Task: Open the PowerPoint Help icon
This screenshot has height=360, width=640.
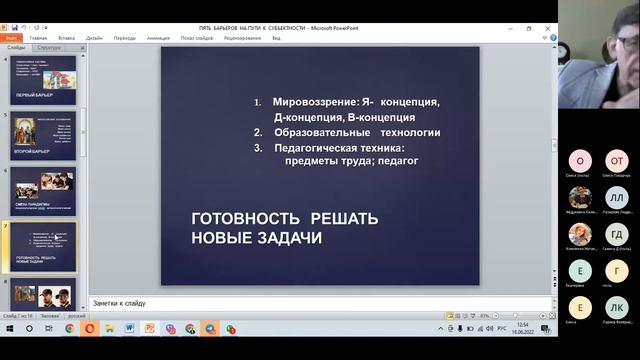Action: (x=553, y=38)
